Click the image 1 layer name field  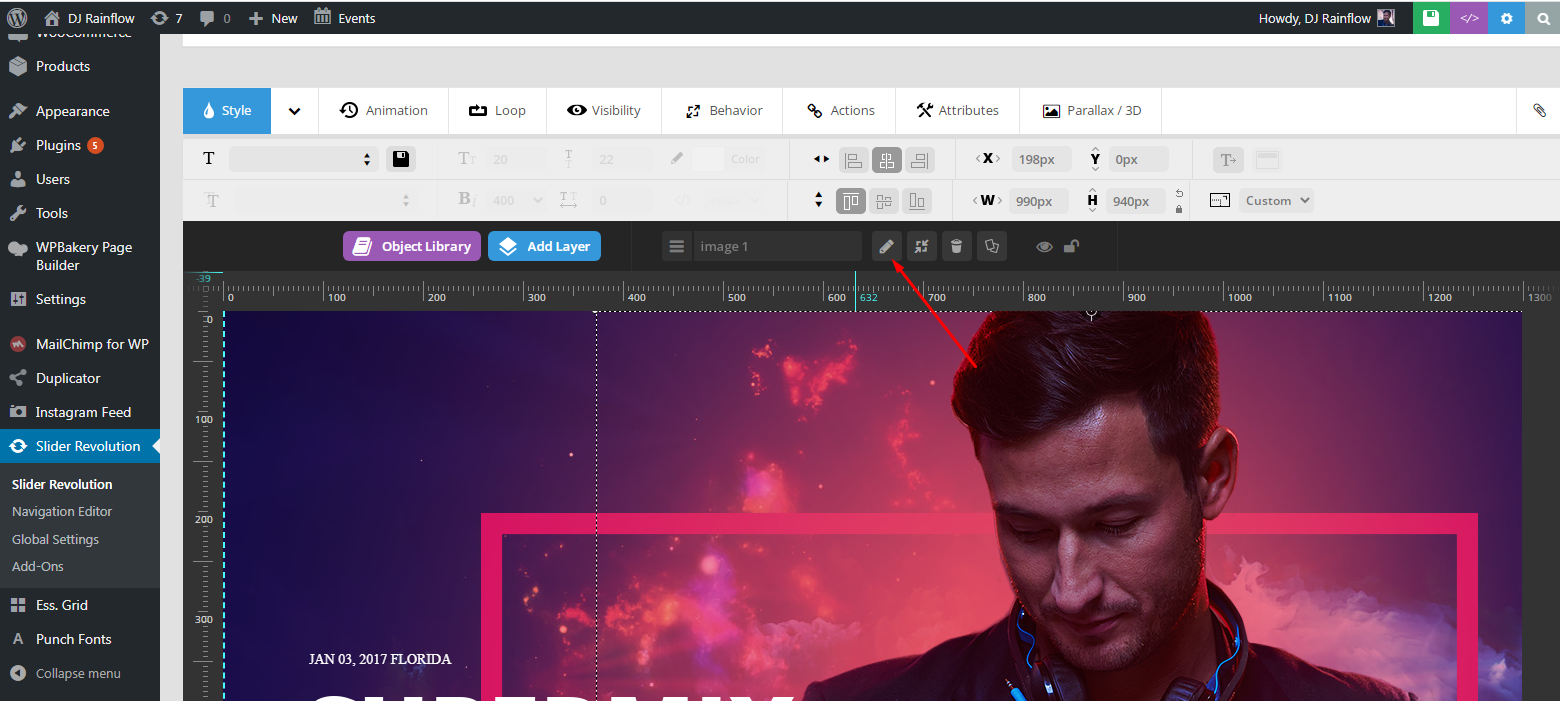[777, 246]
